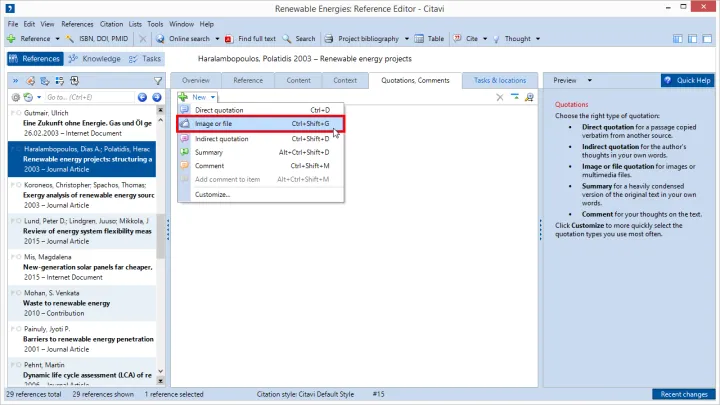
Task: Click ISBN, DOI, PMID toolbar button
Action: click(97, 39)
